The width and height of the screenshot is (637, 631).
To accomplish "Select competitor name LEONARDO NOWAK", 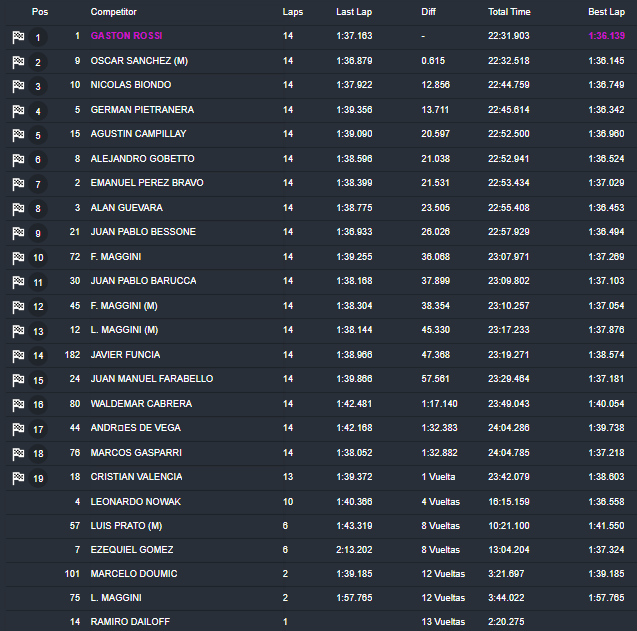I will coord(136,502).
